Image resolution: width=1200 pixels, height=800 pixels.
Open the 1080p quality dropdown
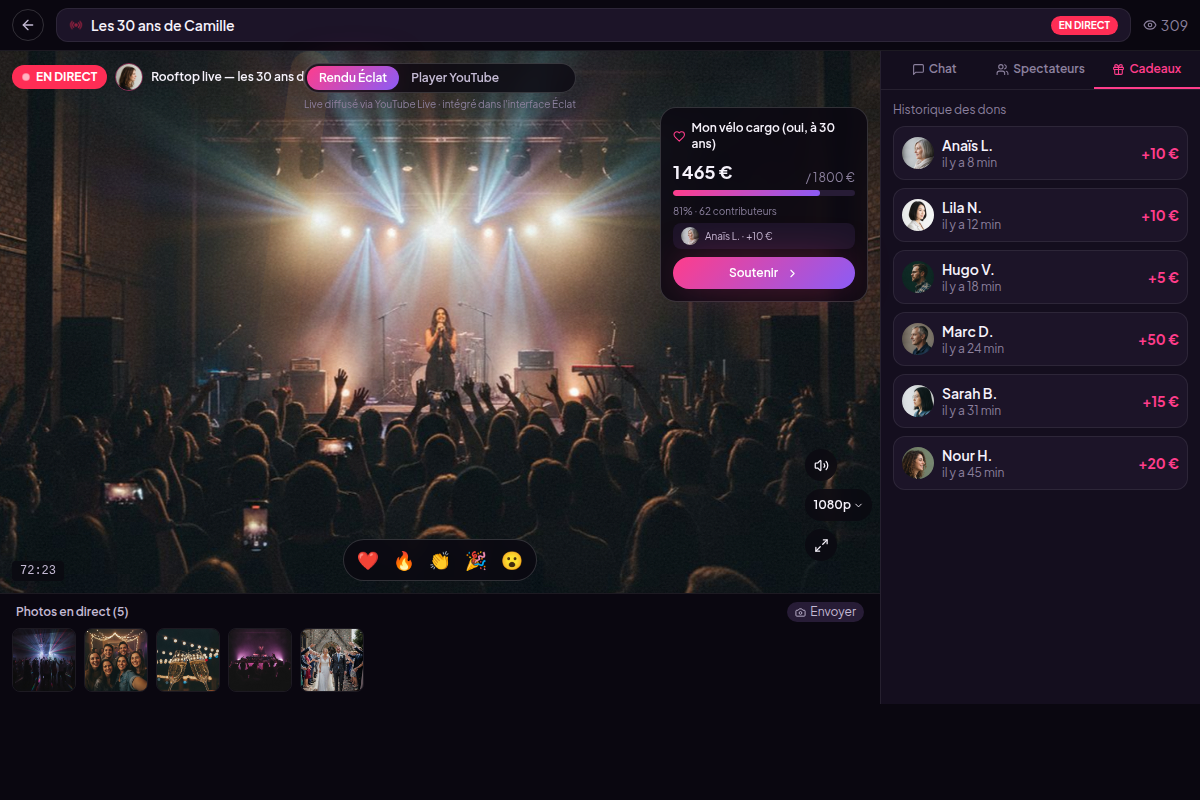[x=838, y=505]
